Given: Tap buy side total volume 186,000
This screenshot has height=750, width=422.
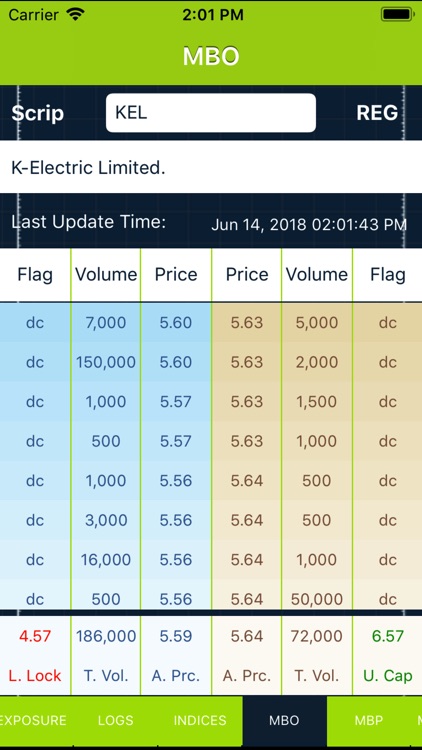Looking at the screenshot, I should click(x=106, y=636).
